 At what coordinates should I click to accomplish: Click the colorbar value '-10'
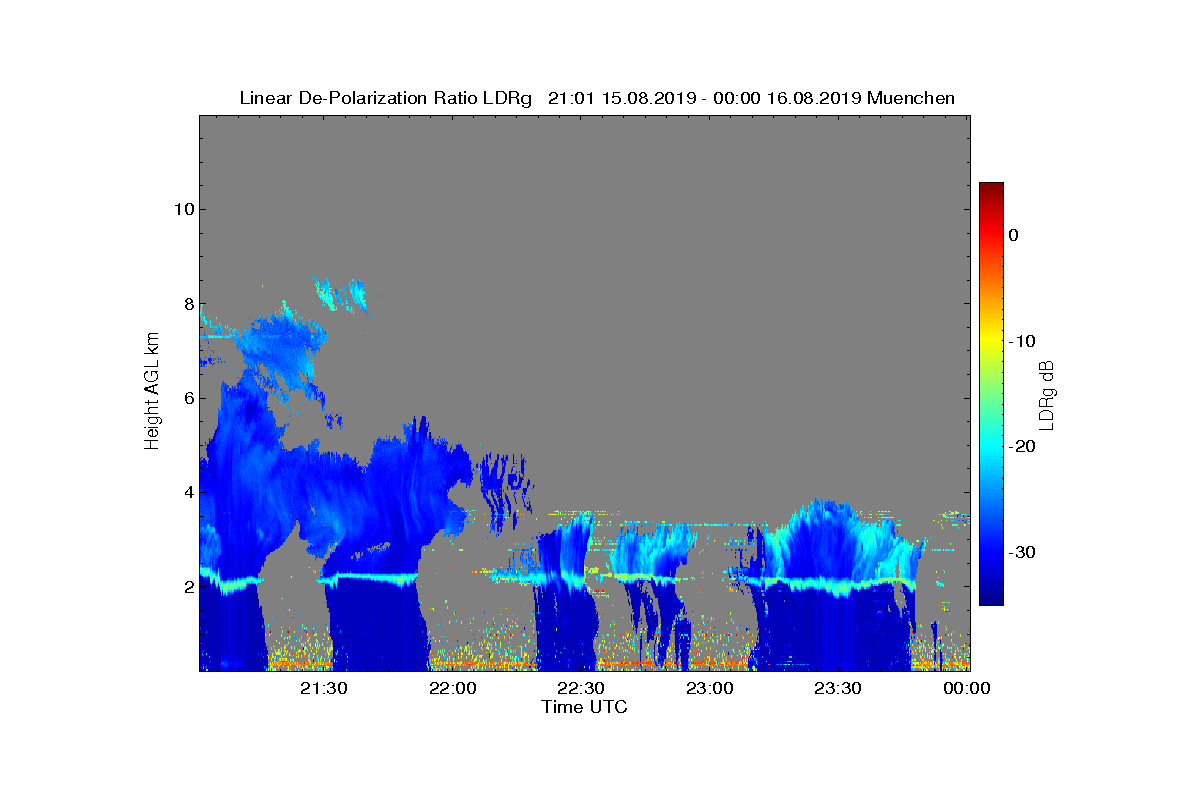tap(1022, 341)
